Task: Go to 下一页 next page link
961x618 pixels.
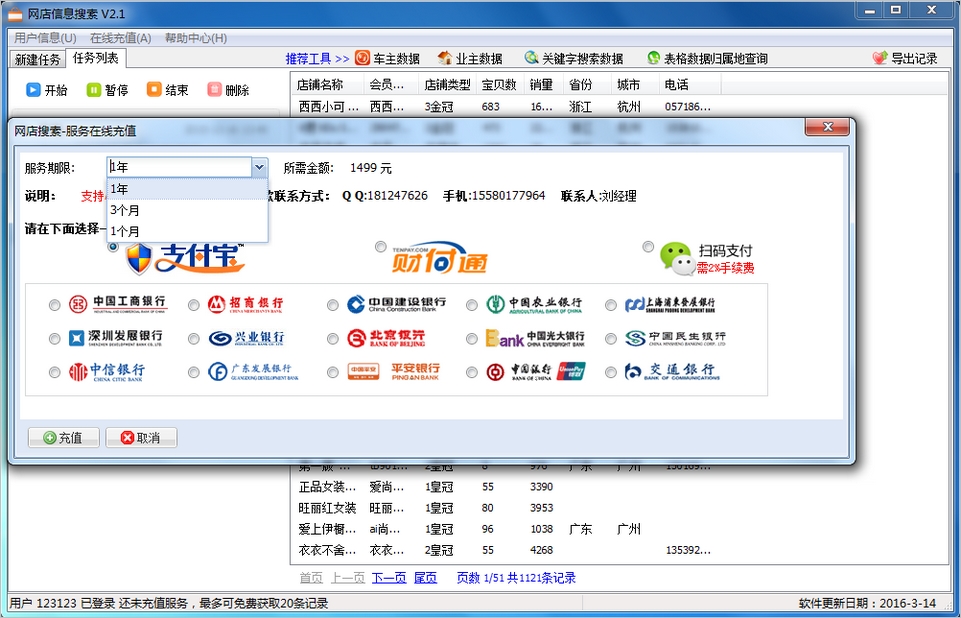Action: tap(389, 578)
